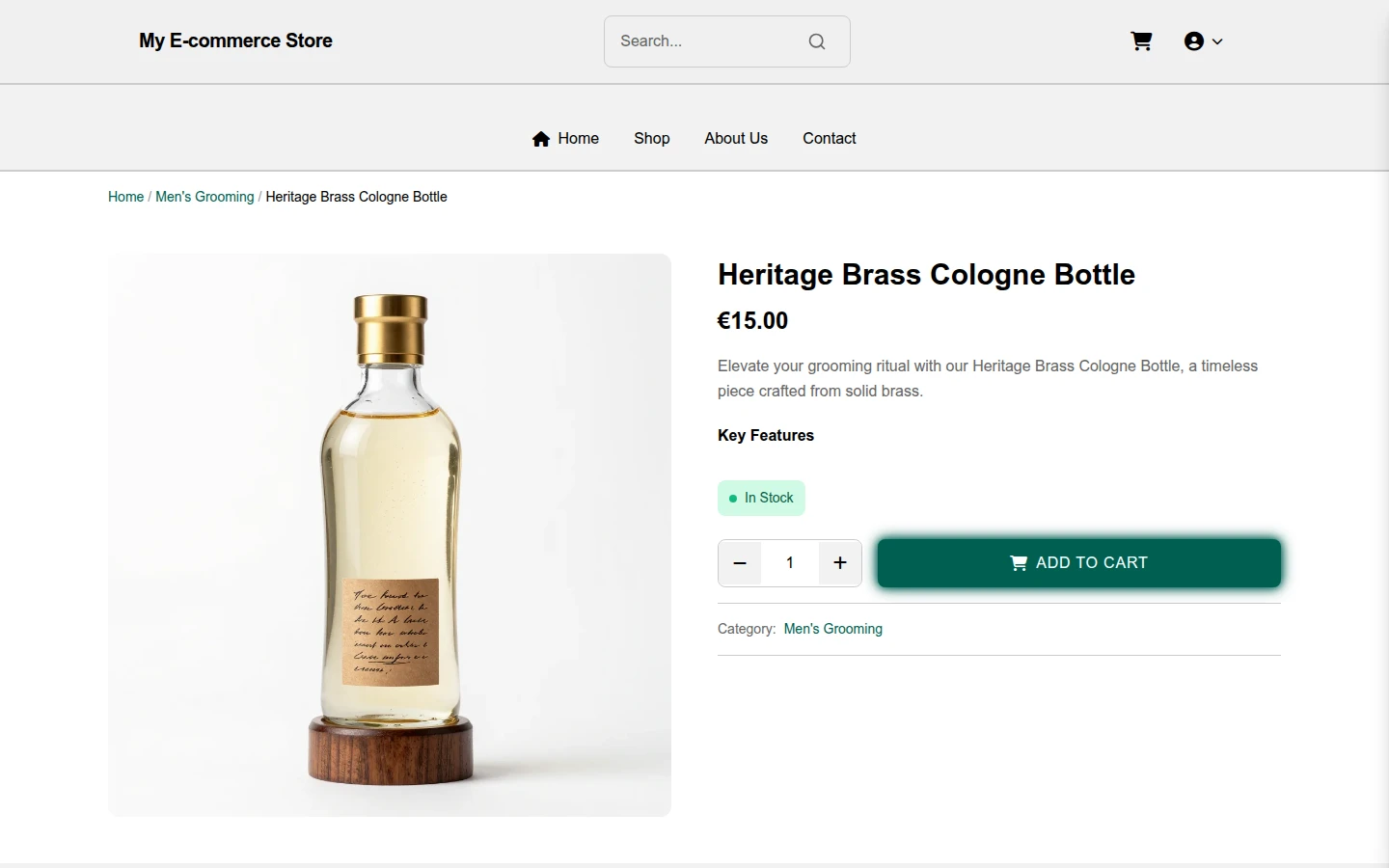Open the Contact menu link
1389x868 pixels.
830,139
